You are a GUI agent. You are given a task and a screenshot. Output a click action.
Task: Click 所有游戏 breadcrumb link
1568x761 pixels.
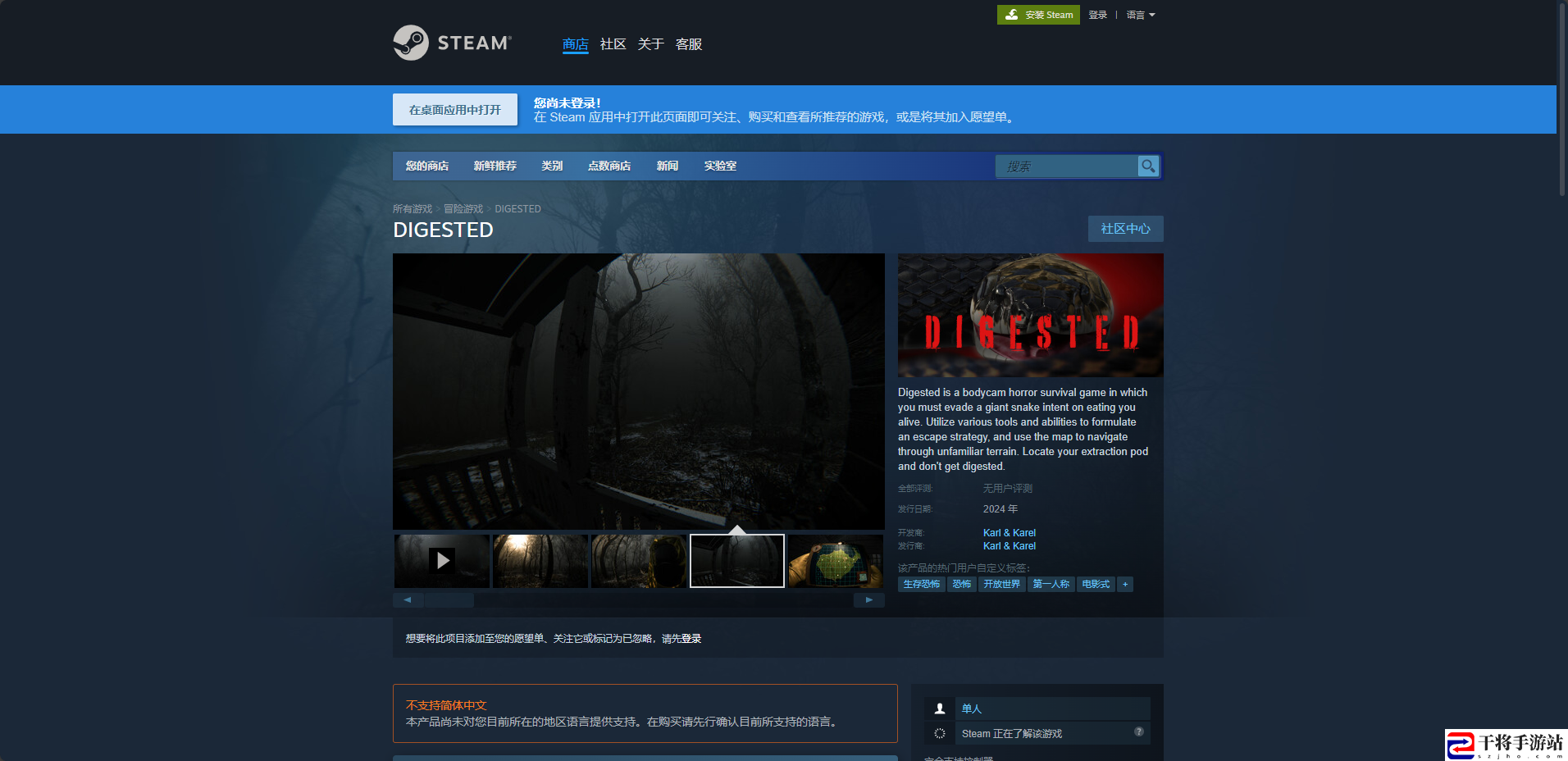413,209
